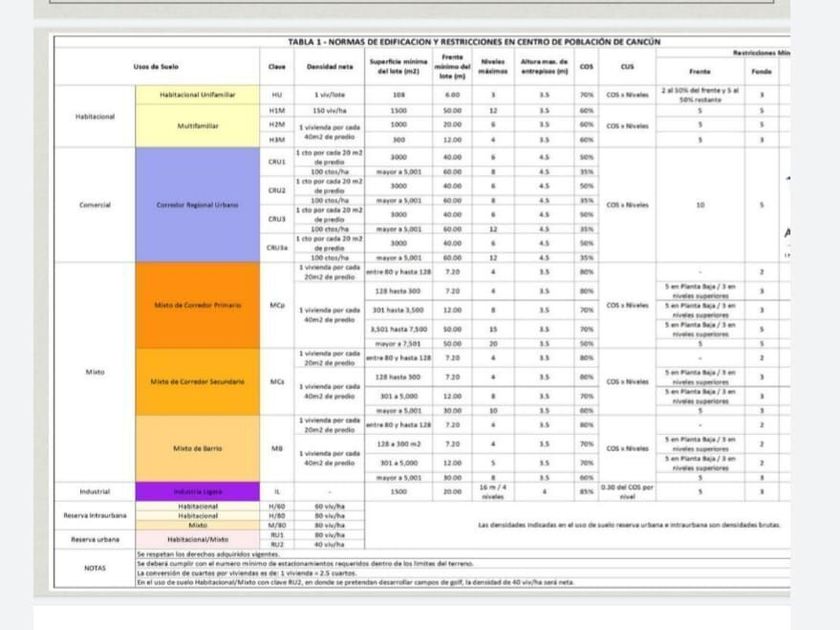Click the 'Superficie mínima del lote (m2)' header
Image resolution: width=840 pixels, height=630 pixels.
[x=399, y=66]
